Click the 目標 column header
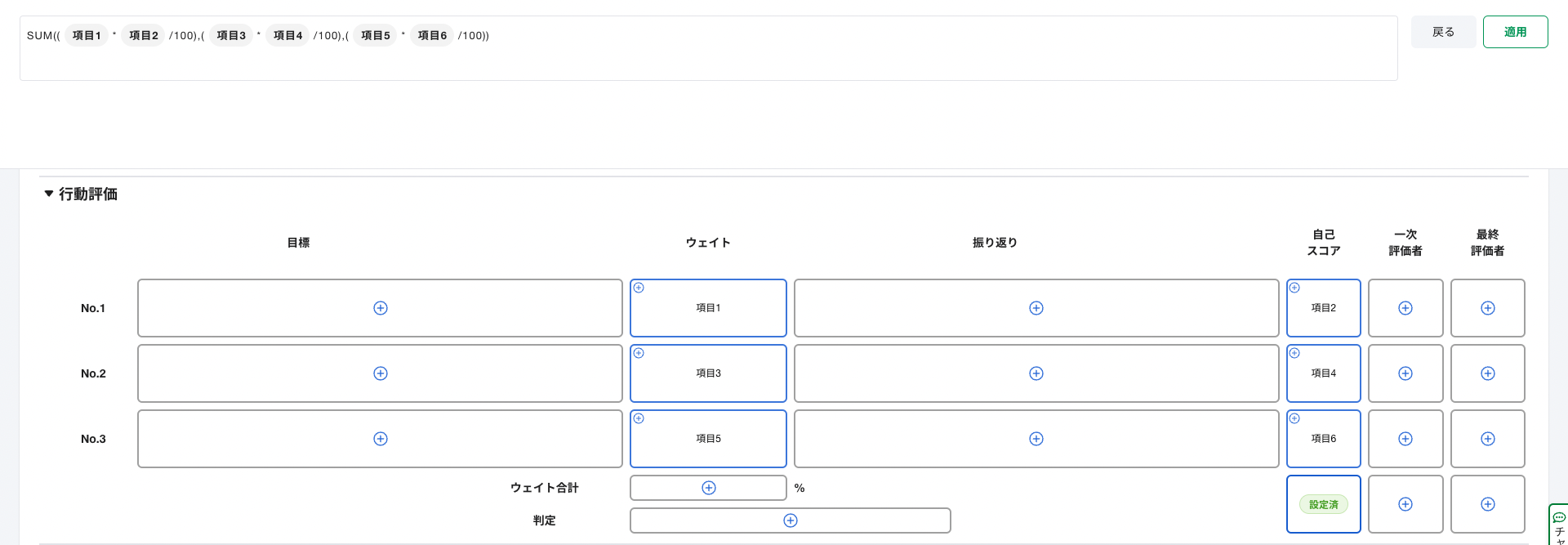Viewport: 1568px width, 545px height. tap(298, 243)
